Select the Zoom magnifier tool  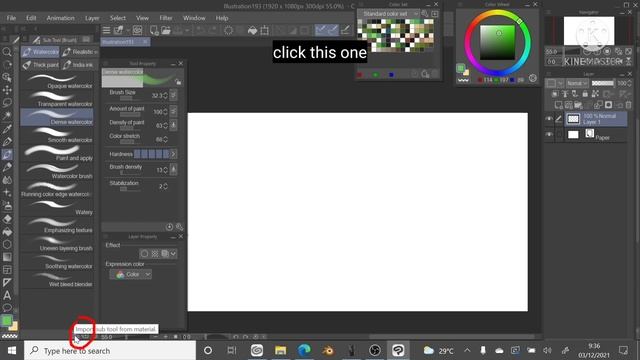pos(7,52)
